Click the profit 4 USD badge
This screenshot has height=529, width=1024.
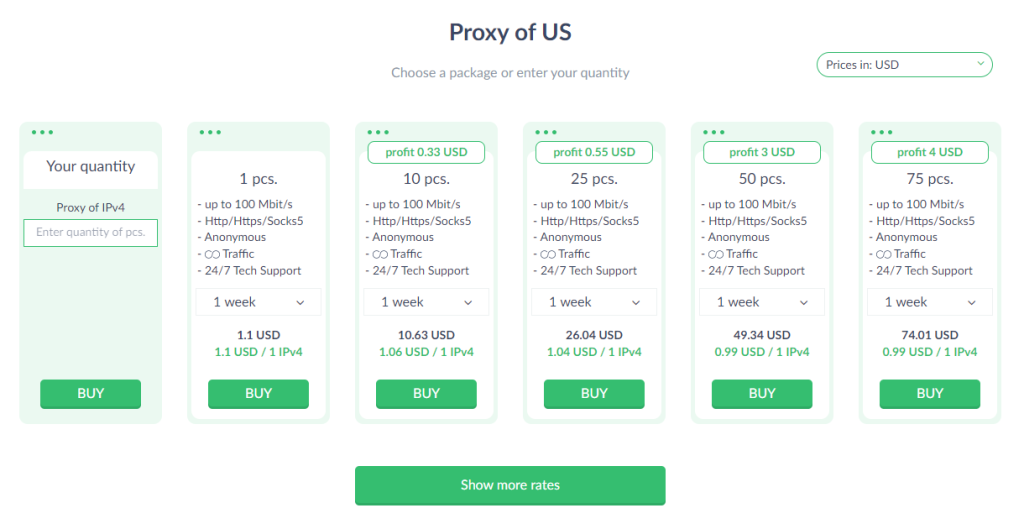(x=930, y=152)
